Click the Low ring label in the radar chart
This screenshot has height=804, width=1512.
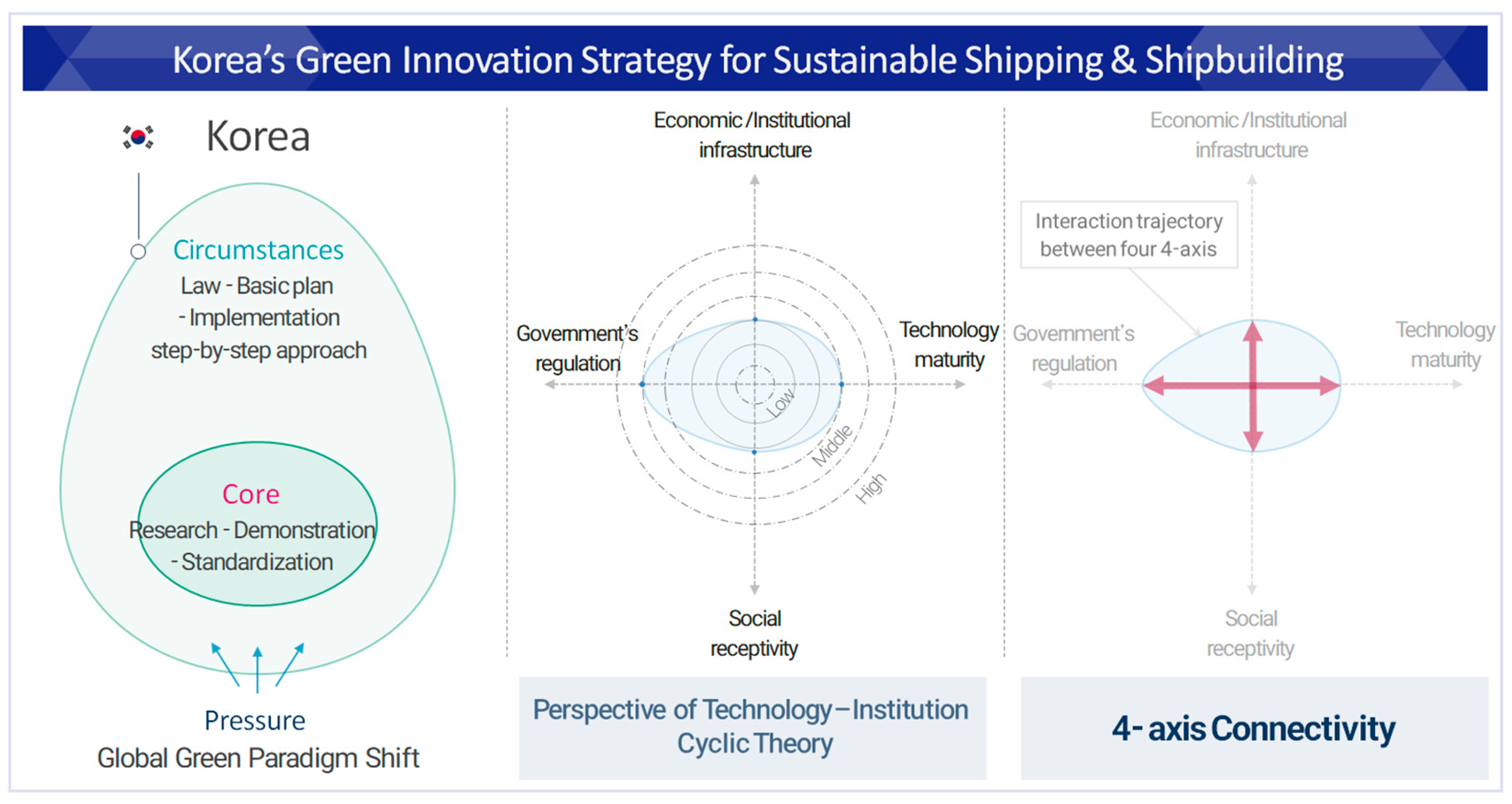coord(781,404)
